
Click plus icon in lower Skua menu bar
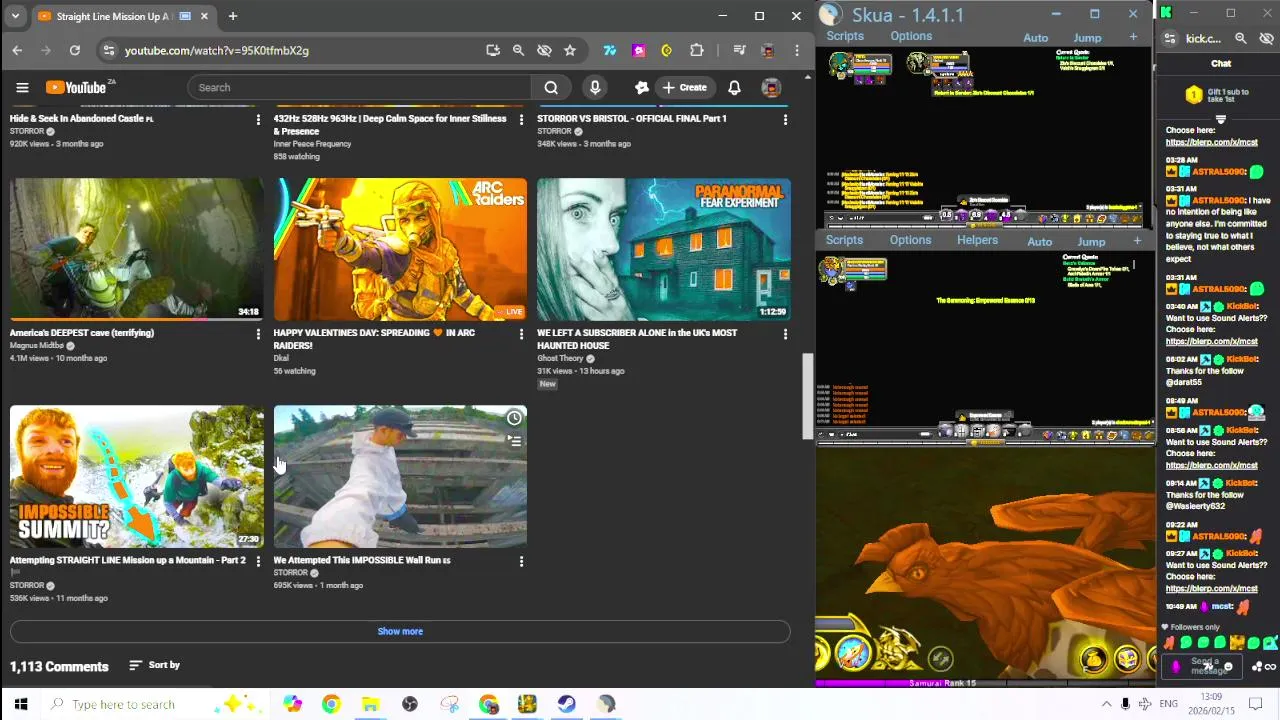(x=1137, y=241)
